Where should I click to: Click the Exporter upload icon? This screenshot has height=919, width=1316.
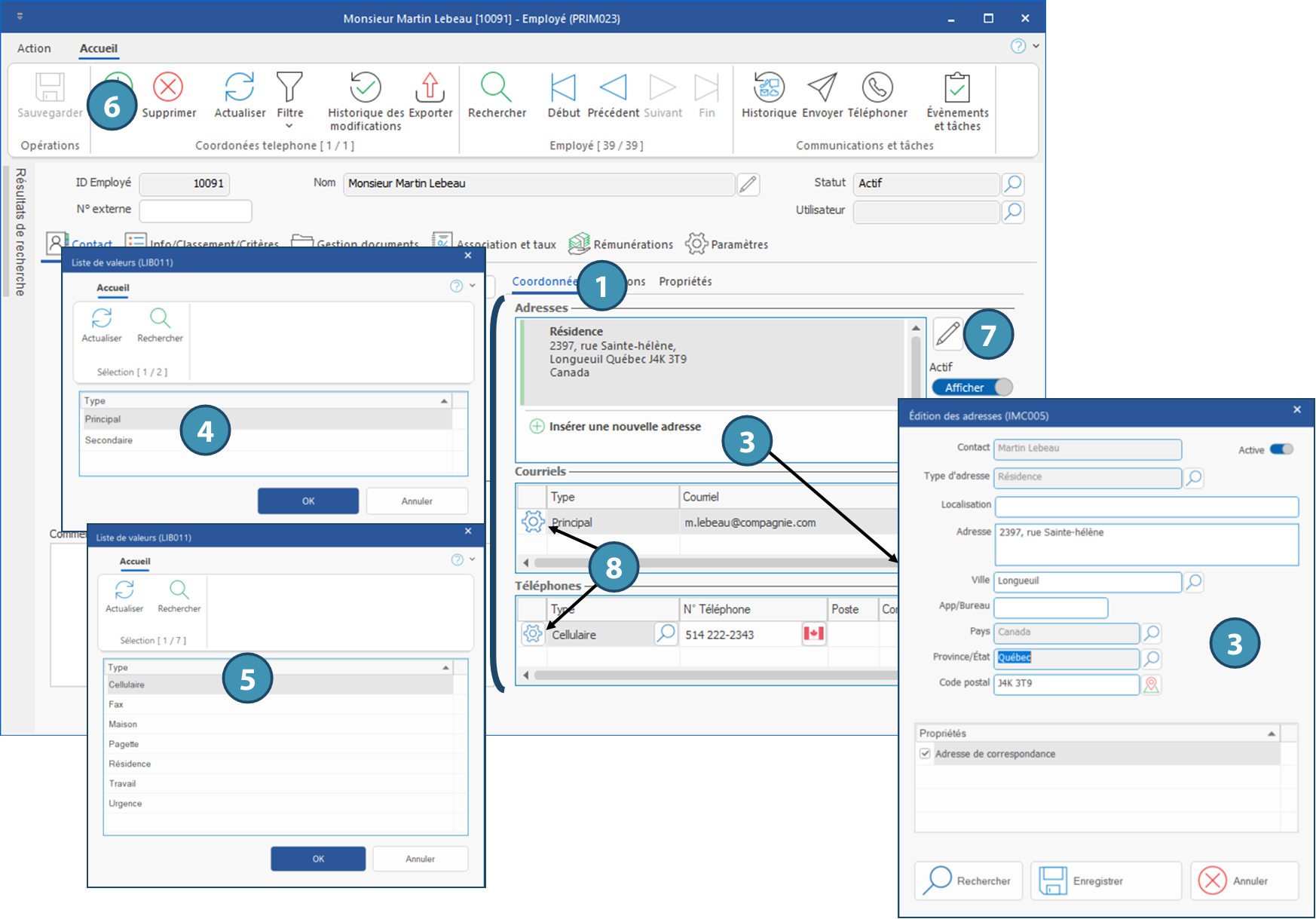(430, 87)
